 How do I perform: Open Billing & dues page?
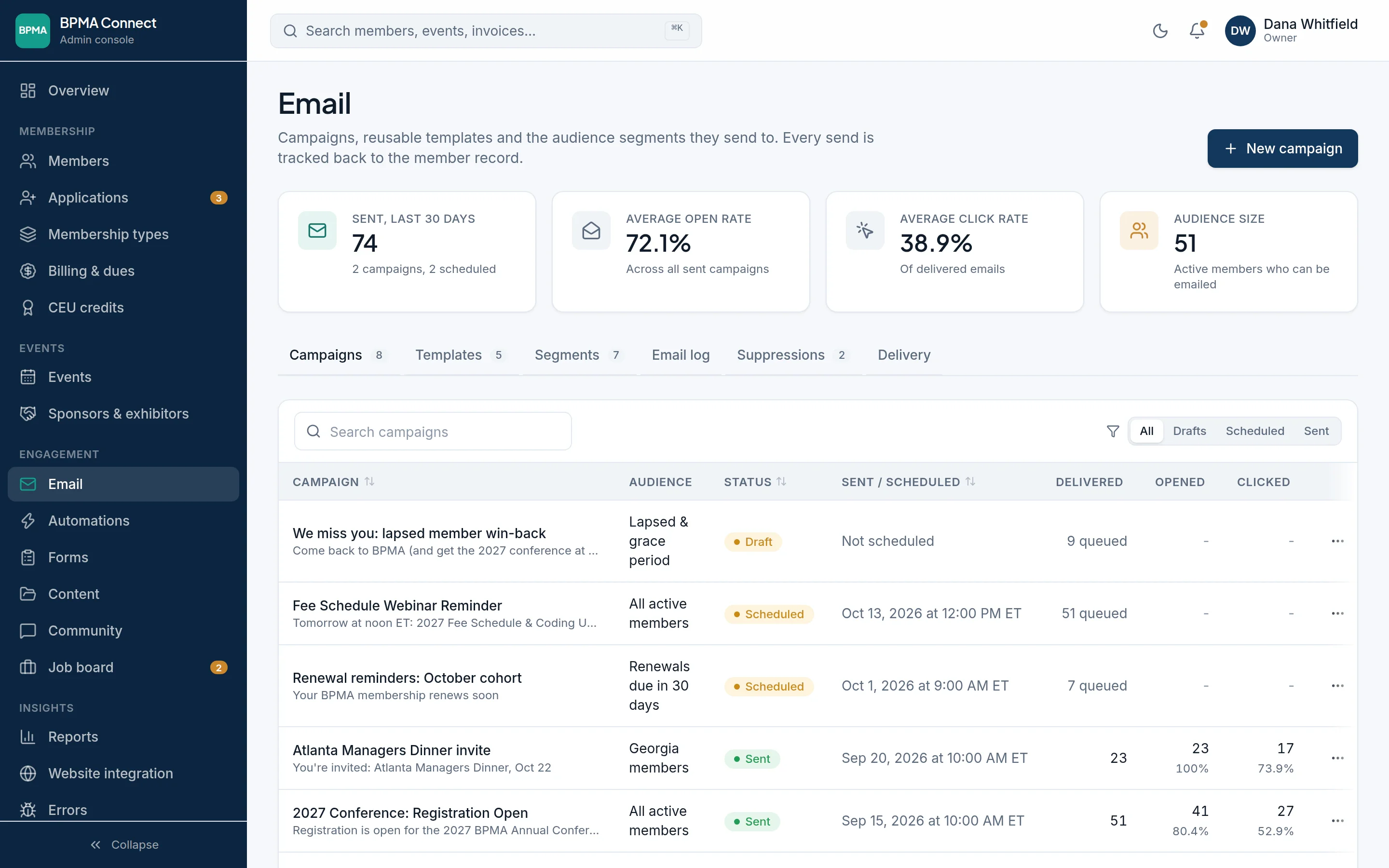[x=123, y=271]
